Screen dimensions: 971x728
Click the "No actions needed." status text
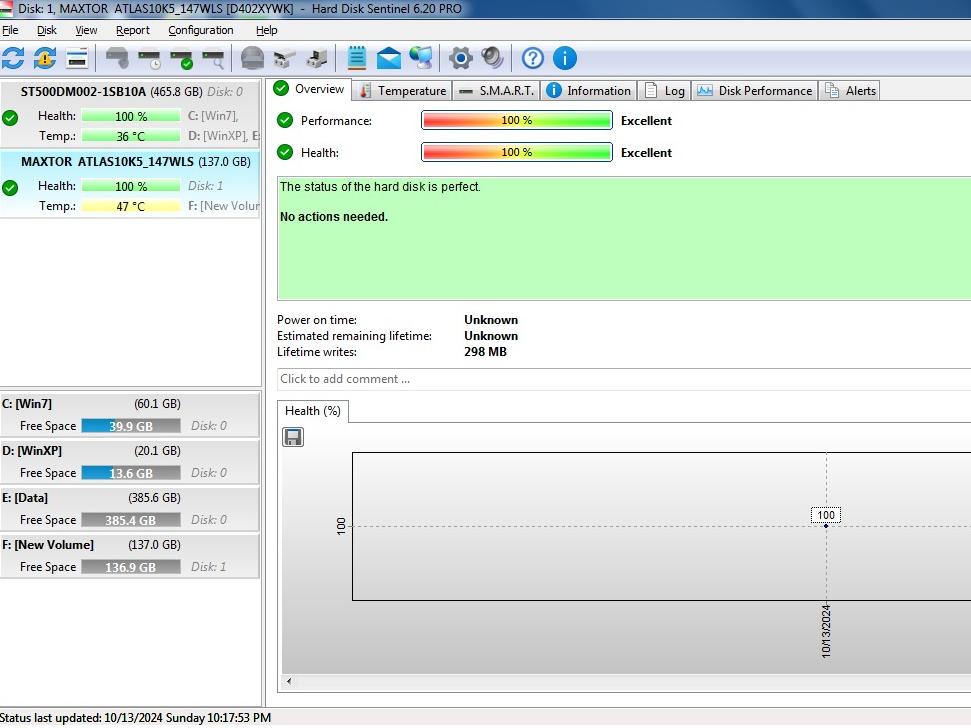pos(334,217)
